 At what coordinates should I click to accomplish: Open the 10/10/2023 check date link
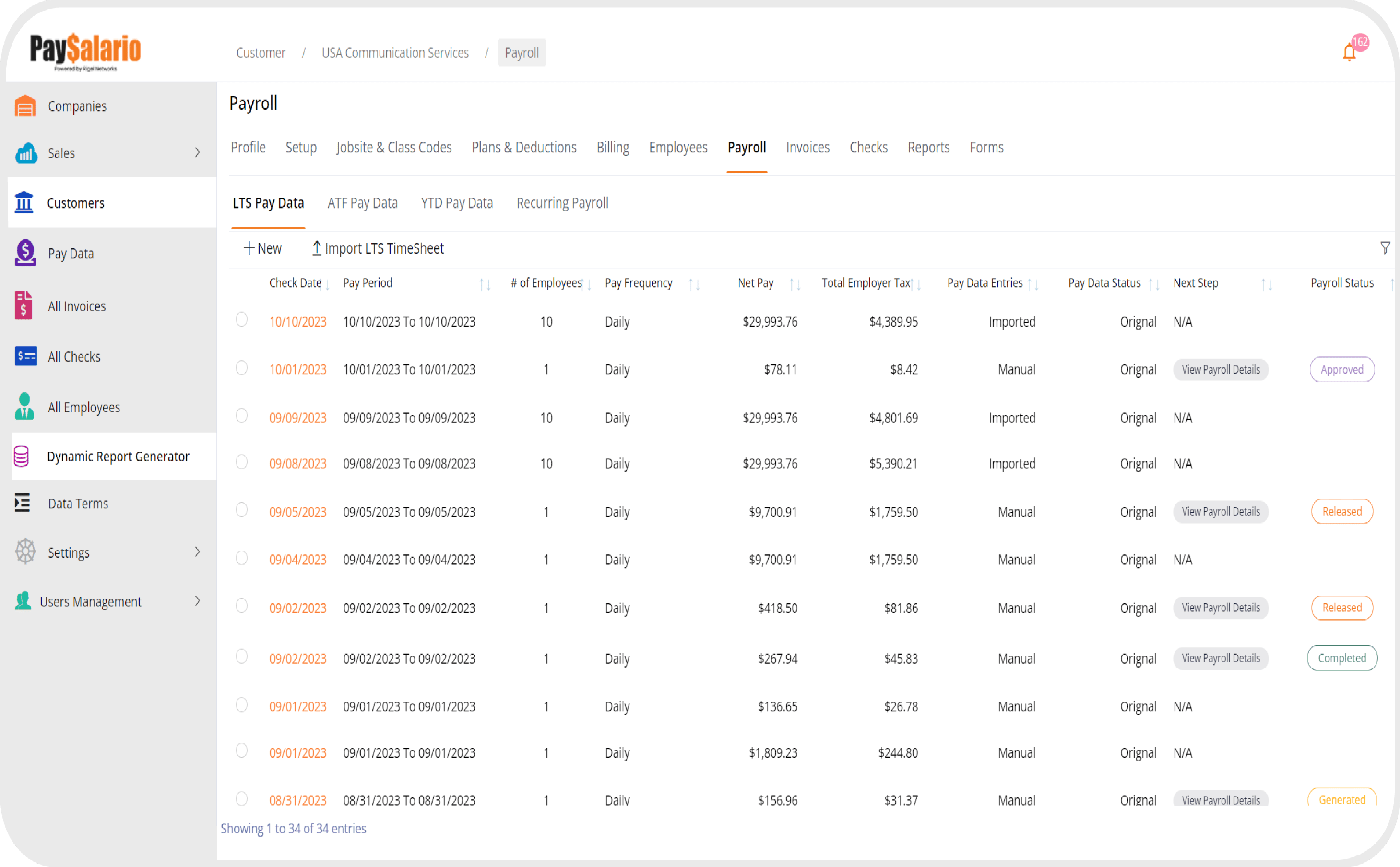pyautogui.click(x=297, y=322)
